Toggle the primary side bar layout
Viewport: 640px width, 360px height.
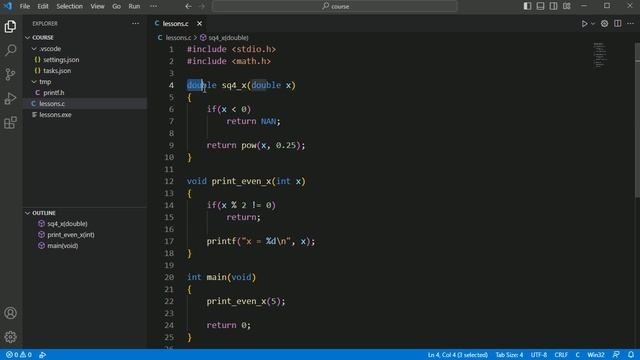[x=527, y=6]
